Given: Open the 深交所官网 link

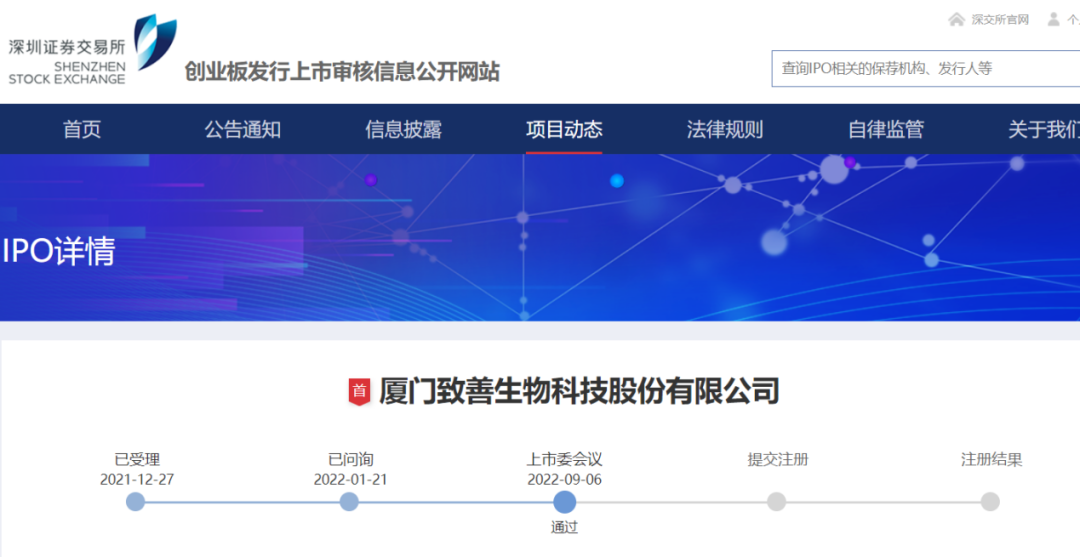Looking at the screenshot, I should coord(999,19).
